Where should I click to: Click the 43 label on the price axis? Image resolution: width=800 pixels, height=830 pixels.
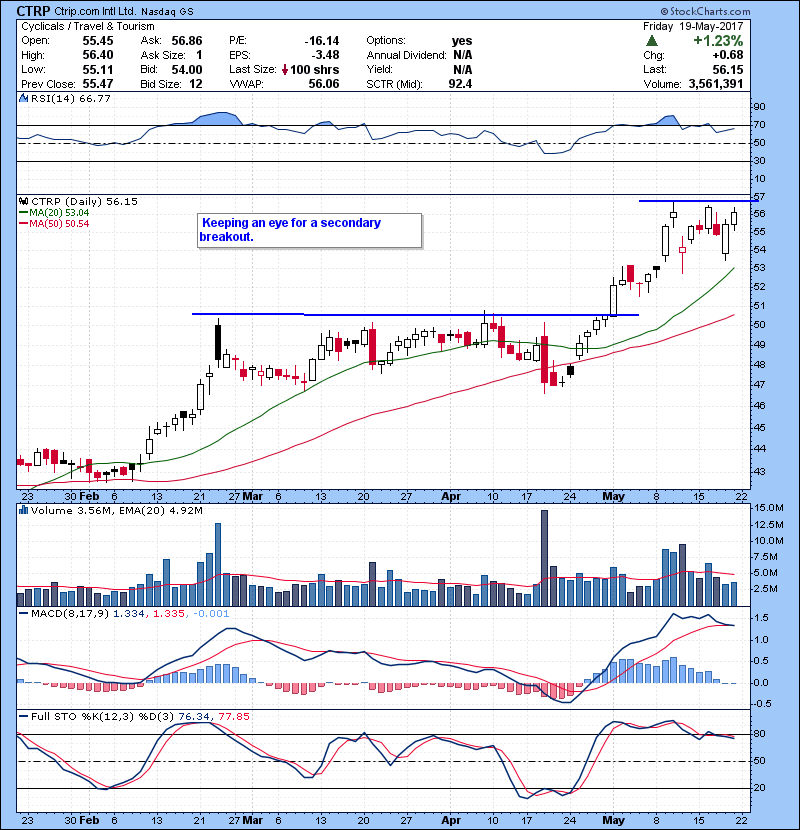(759, 471)
